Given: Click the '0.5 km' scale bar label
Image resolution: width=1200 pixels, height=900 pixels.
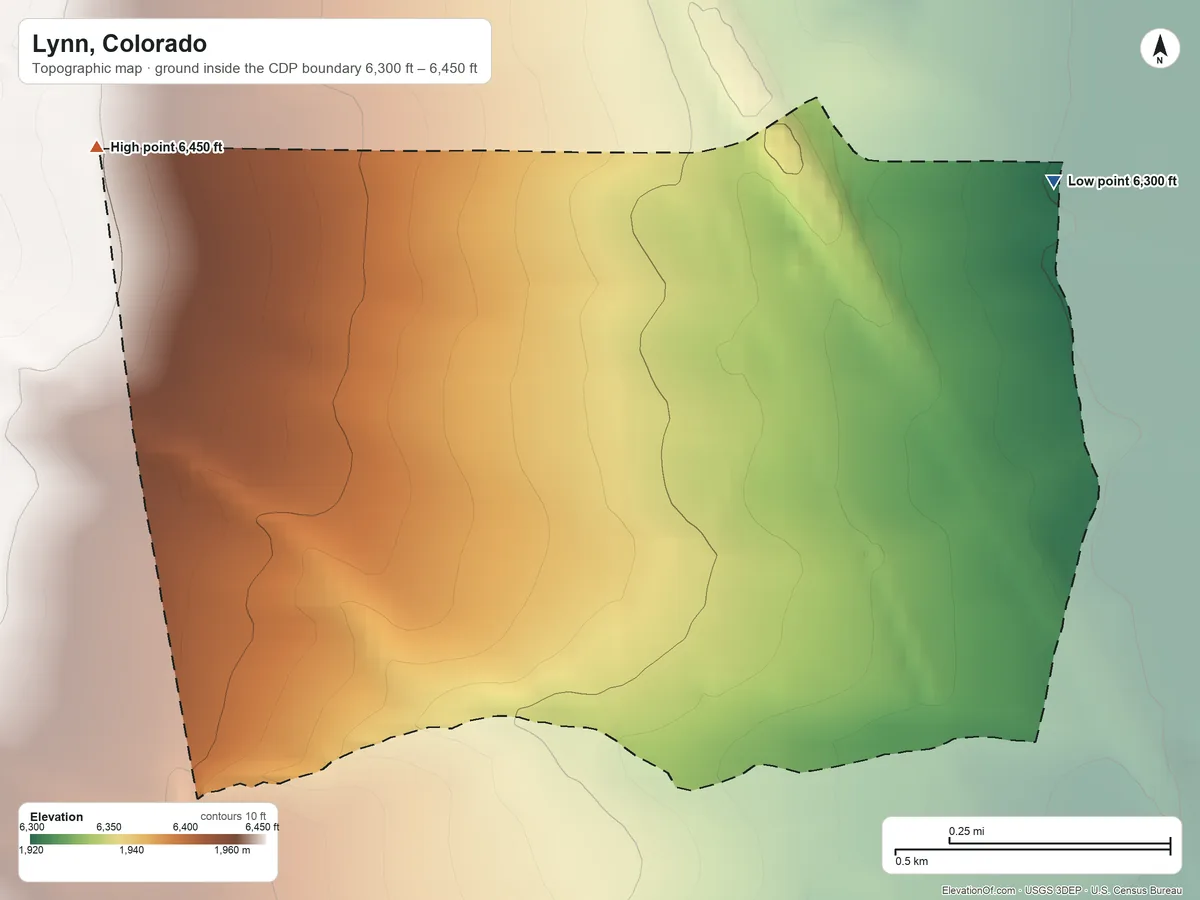Looking at the screenshot, I should pos(911,861).
